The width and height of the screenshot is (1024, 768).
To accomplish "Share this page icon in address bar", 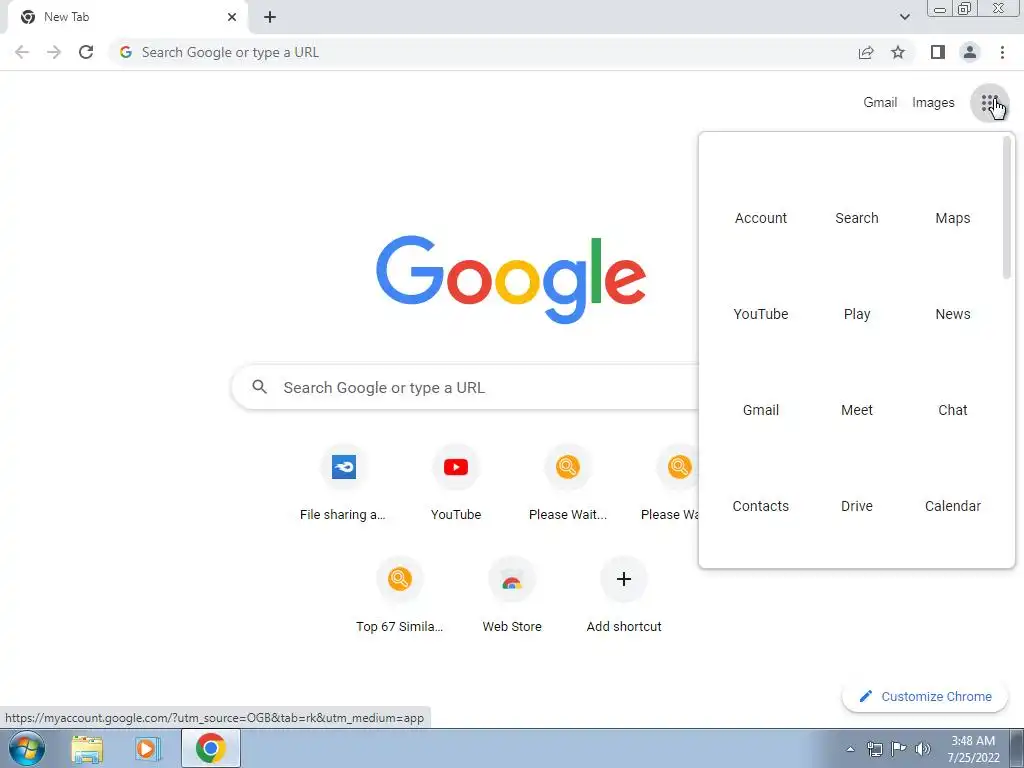I will coord(866,52).
